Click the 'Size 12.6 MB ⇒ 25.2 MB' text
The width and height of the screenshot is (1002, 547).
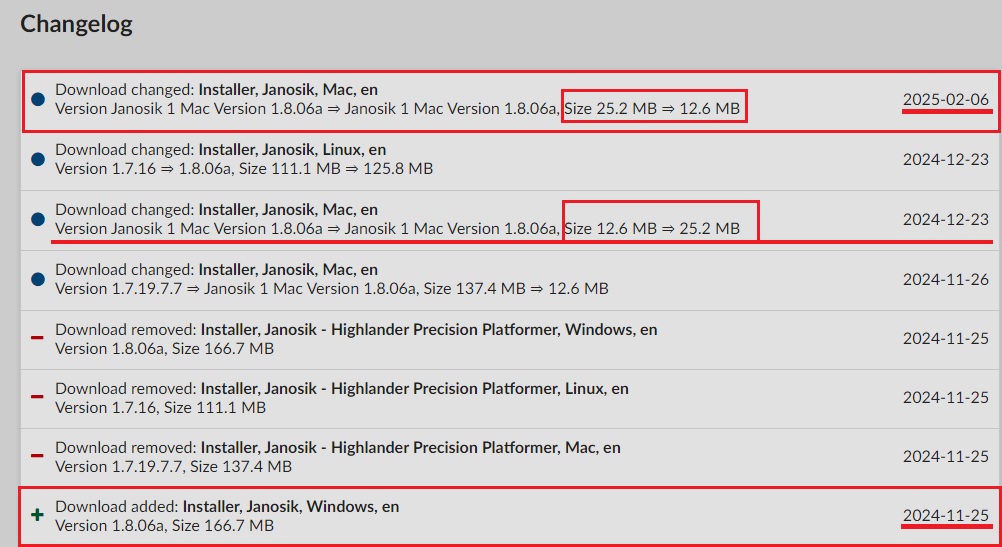tap(652, 229)
